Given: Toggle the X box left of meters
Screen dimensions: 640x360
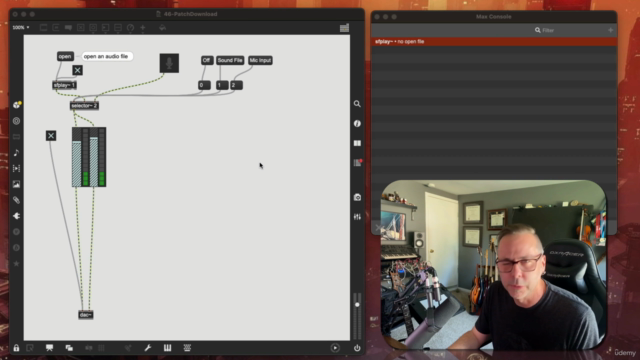Looking at the screenshot, I should 51,136.
